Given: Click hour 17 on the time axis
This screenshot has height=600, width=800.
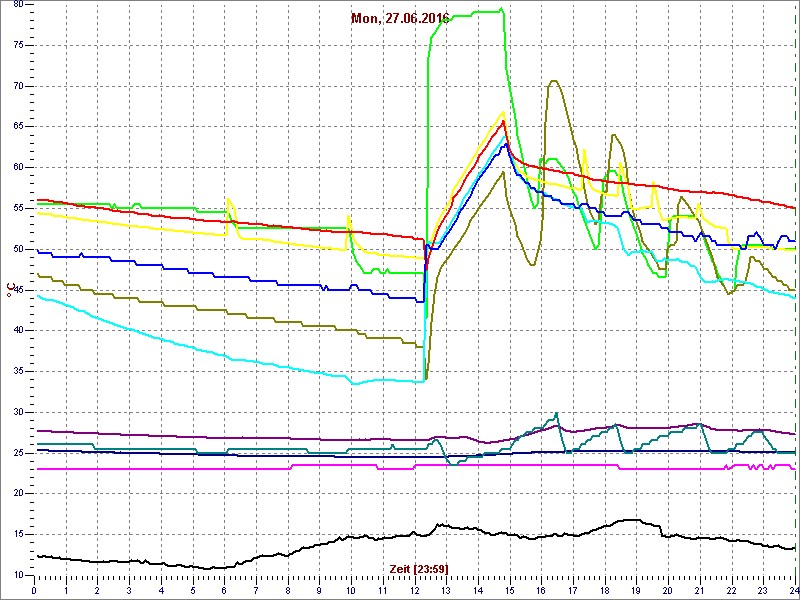Looking at the screenshot, I should pos(573,590).
